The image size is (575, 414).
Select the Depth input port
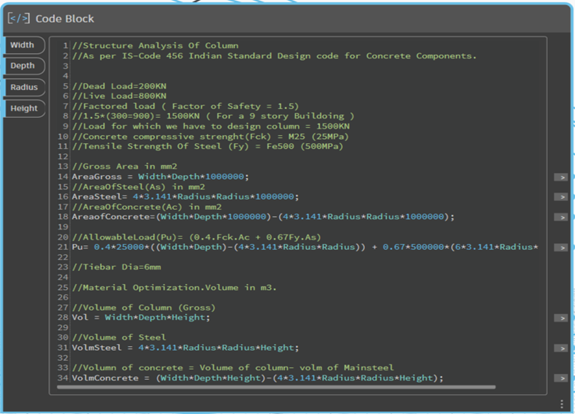click(24, 66)
